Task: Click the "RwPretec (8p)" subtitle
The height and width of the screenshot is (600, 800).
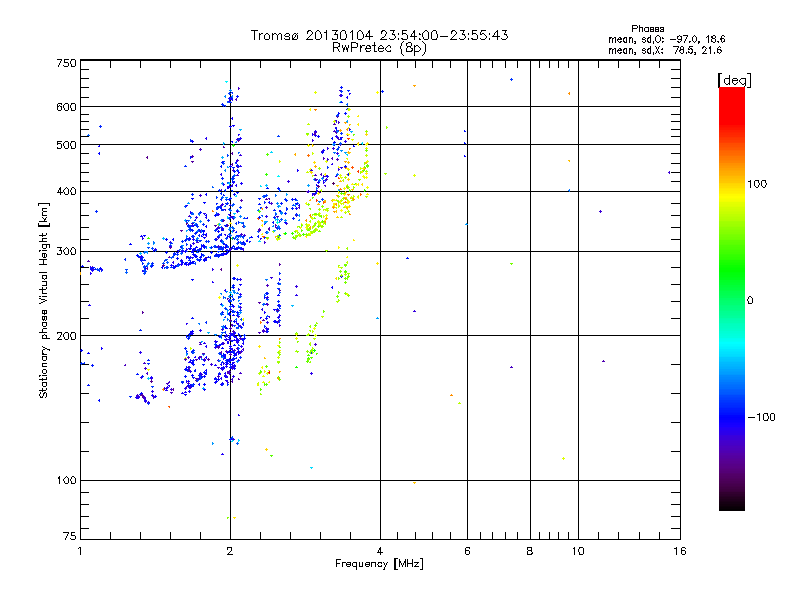Action: pos(379,48)
